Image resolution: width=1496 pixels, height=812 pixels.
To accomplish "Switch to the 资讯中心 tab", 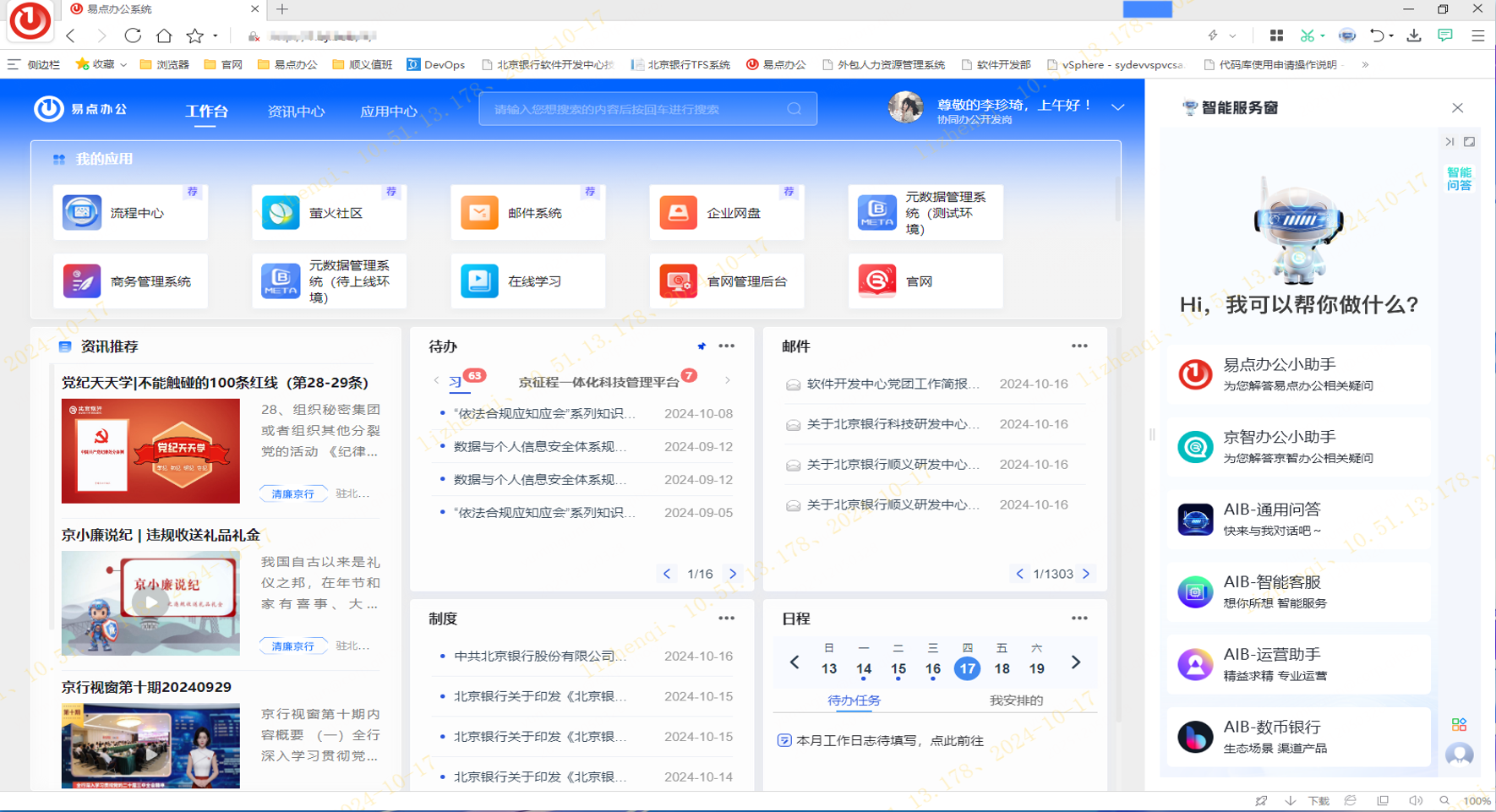I will (x=296, y=112).
